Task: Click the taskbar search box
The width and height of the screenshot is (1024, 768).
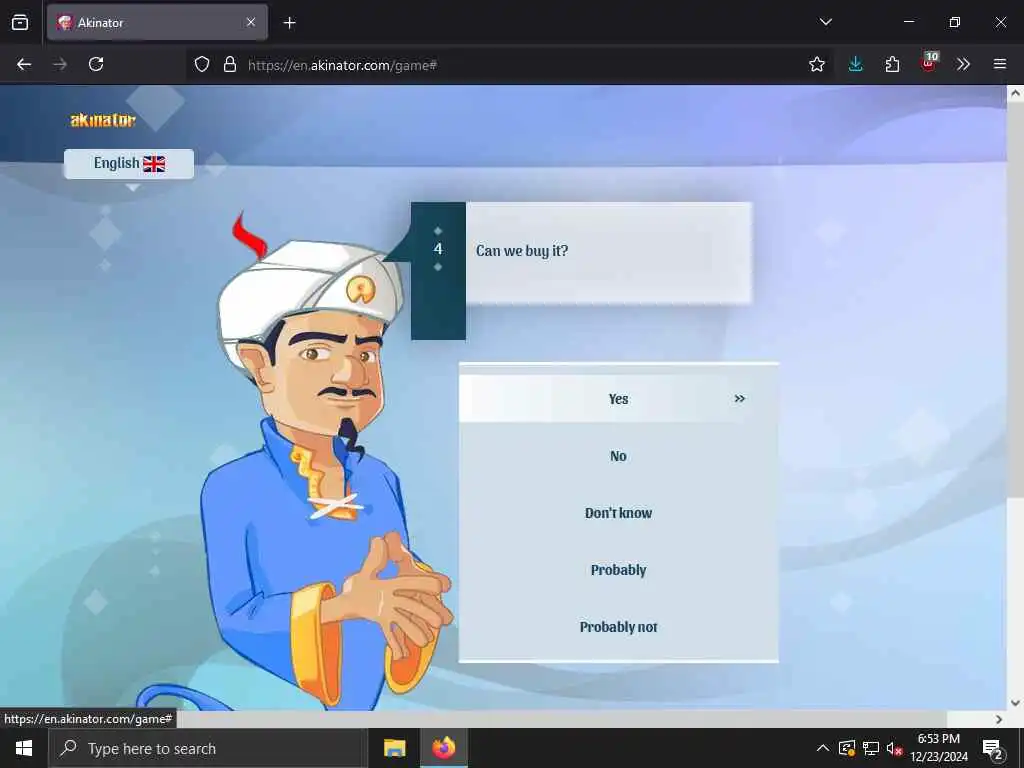Action: [208, 748]
